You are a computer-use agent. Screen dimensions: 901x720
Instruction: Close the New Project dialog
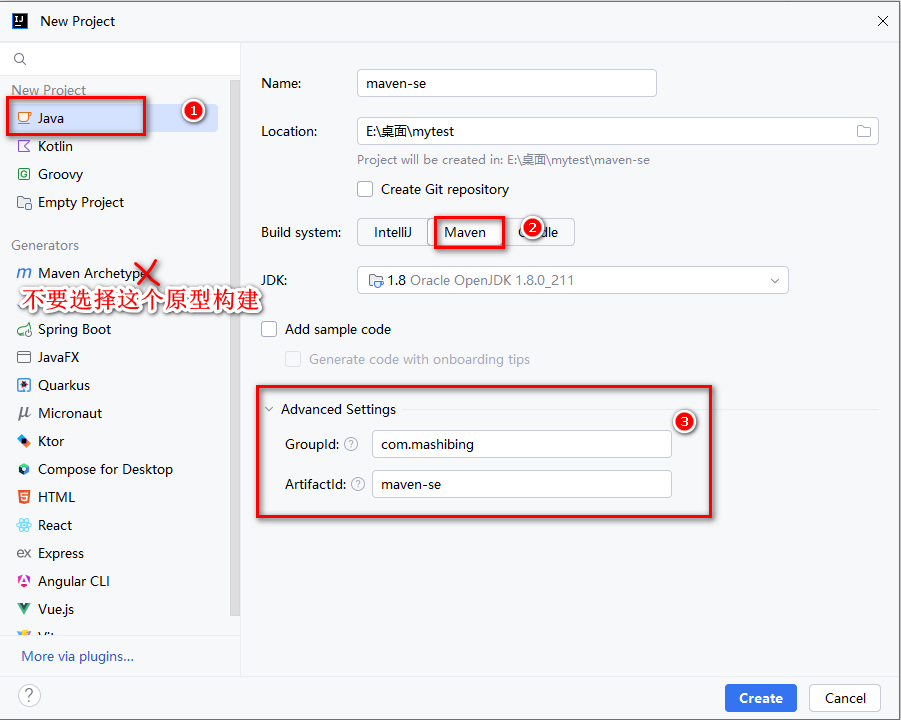click(x=883, y=21)
